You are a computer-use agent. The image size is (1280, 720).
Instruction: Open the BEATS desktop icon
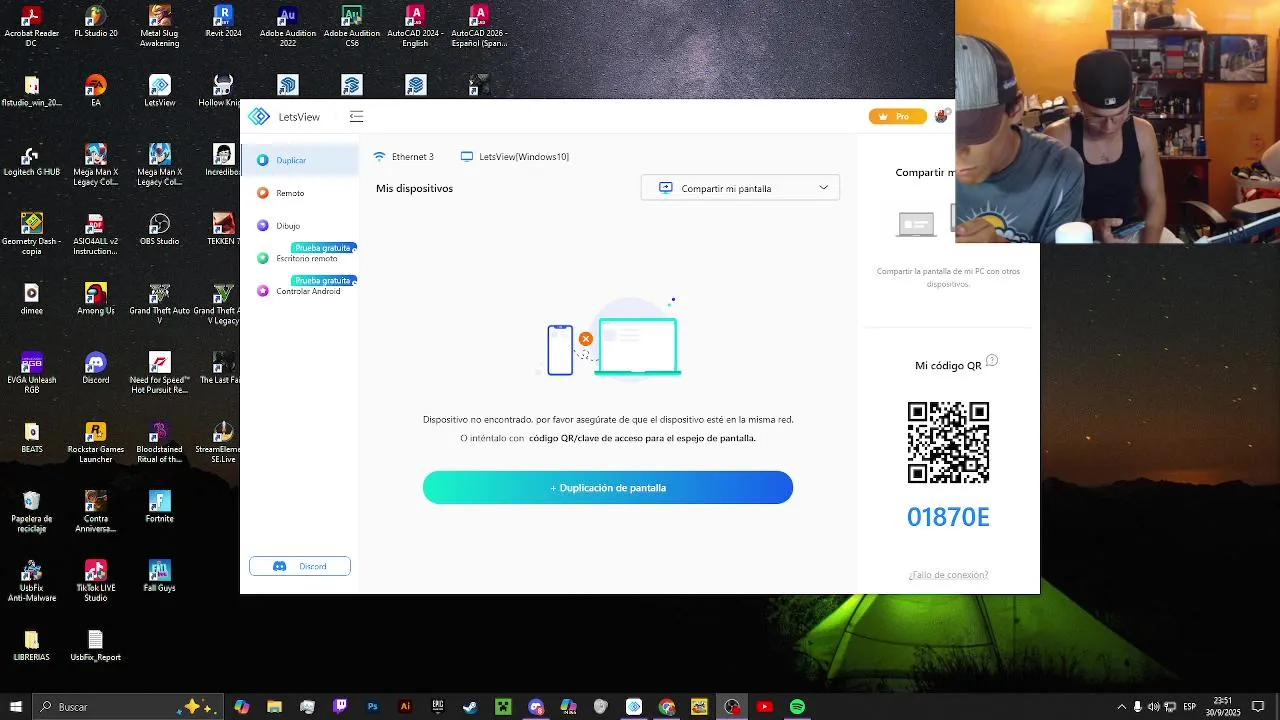[x=32, y=438]
